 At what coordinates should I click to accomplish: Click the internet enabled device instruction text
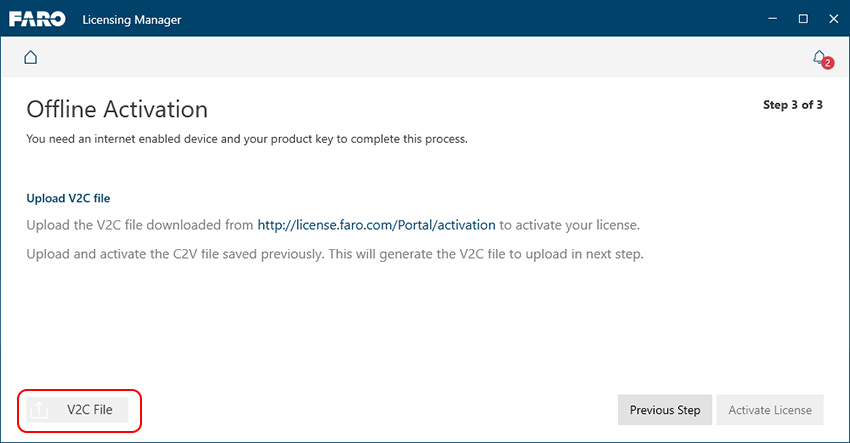coord(246,139)
